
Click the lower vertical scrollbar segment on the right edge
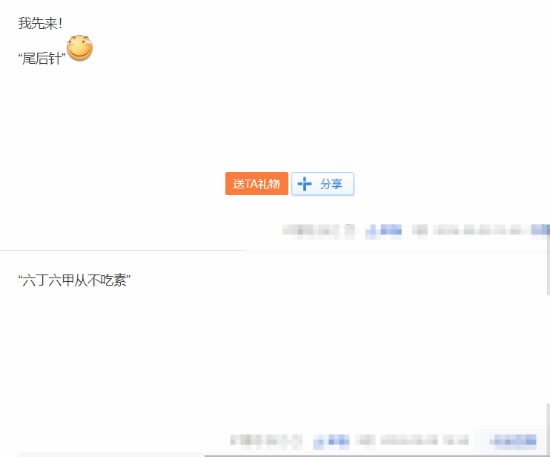[548, 430]
